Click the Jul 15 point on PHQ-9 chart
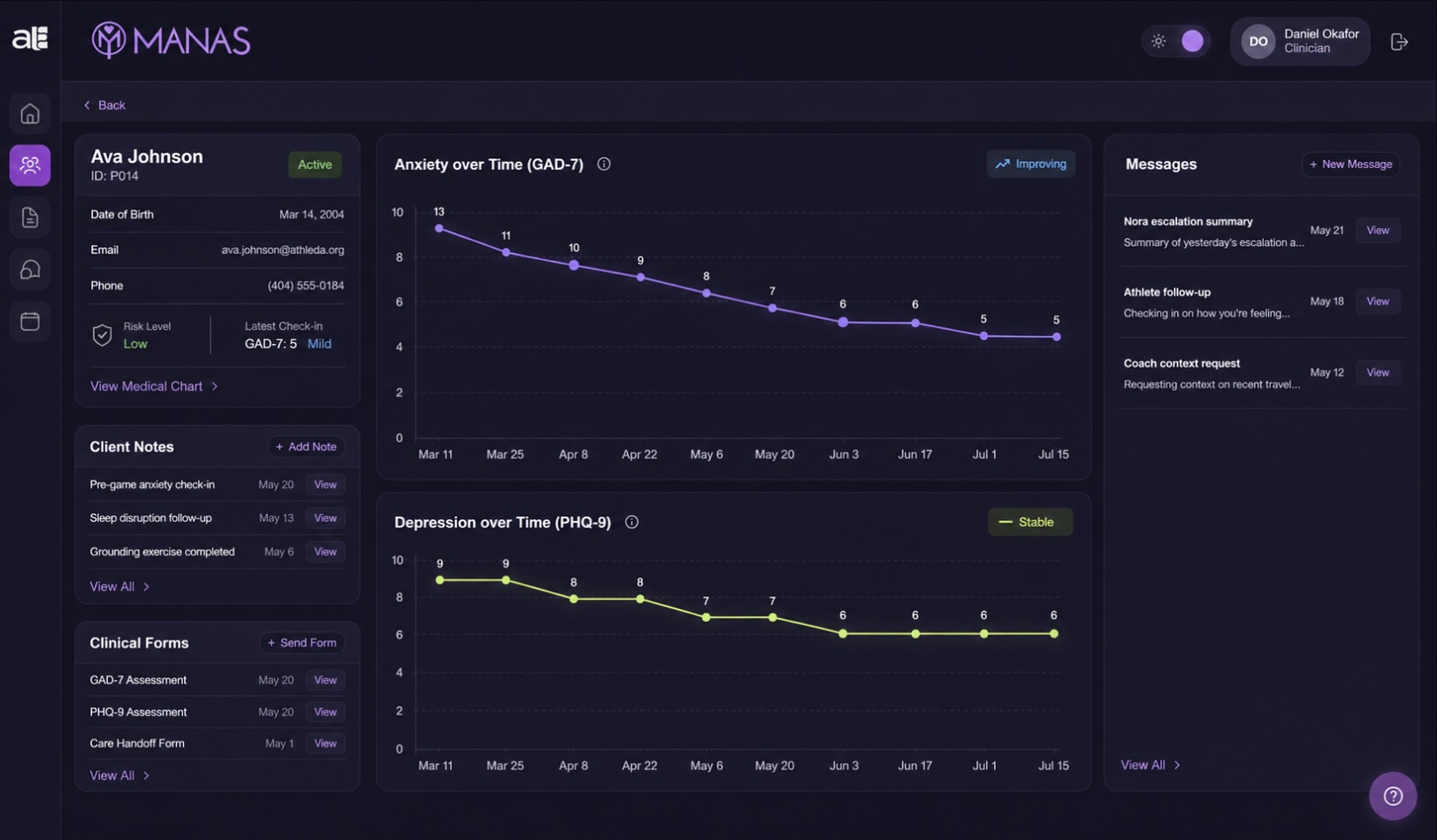This screenshot has width=1437, height=840. [1054, 634]
